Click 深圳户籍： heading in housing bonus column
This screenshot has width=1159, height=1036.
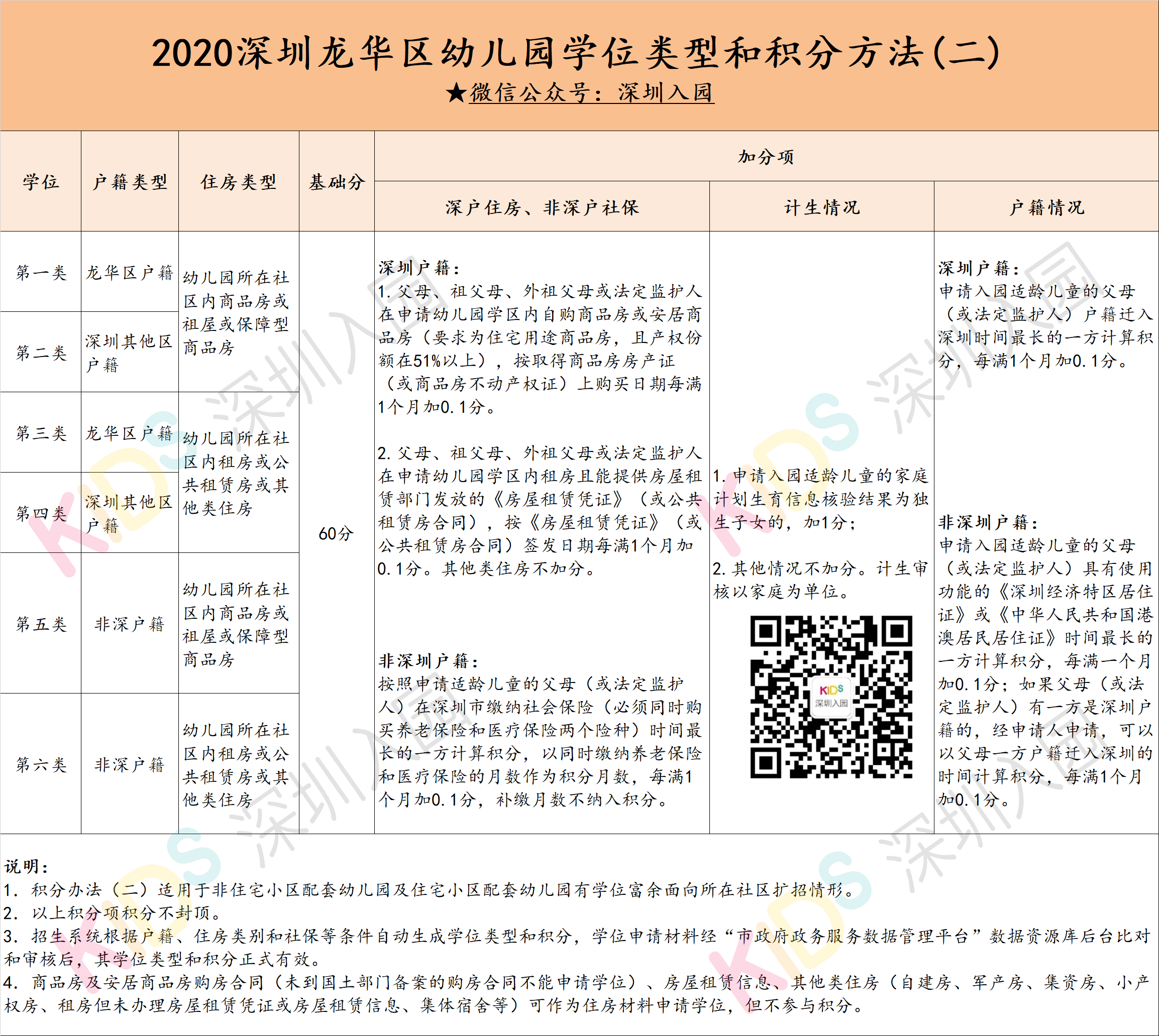click(x=420, y=268)
